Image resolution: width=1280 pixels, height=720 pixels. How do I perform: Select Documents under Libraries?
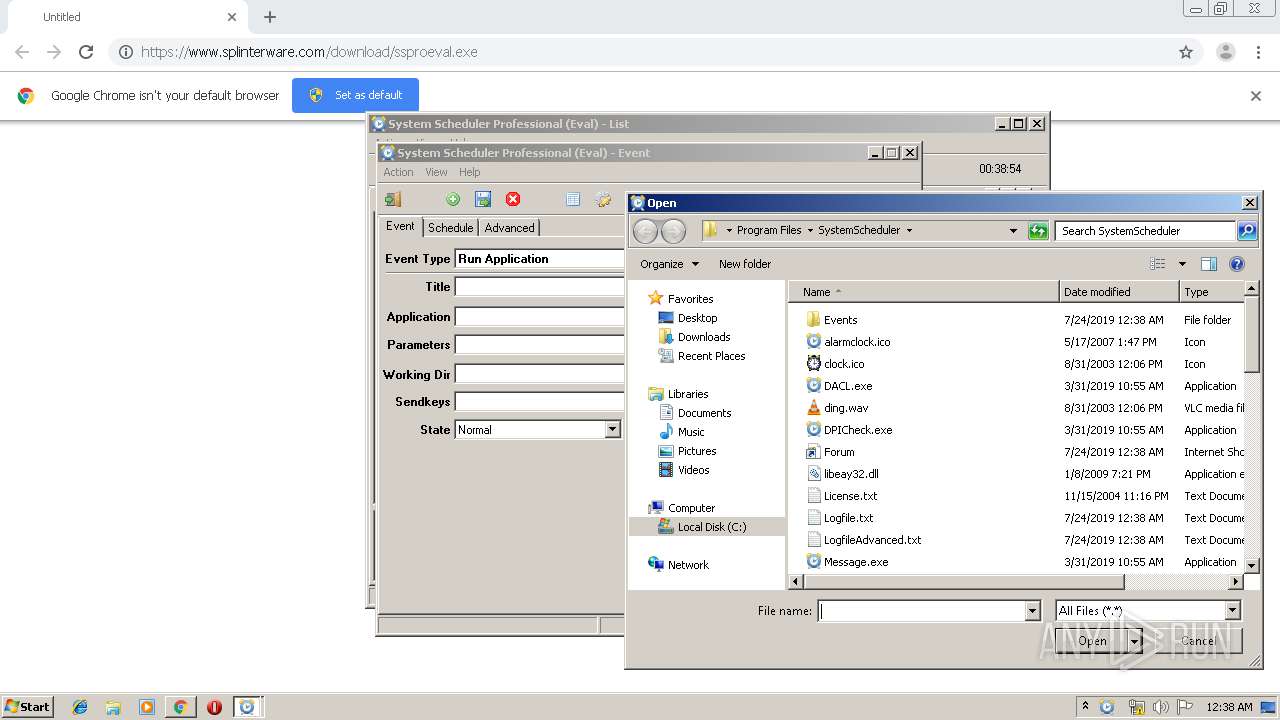pos(704,413)
